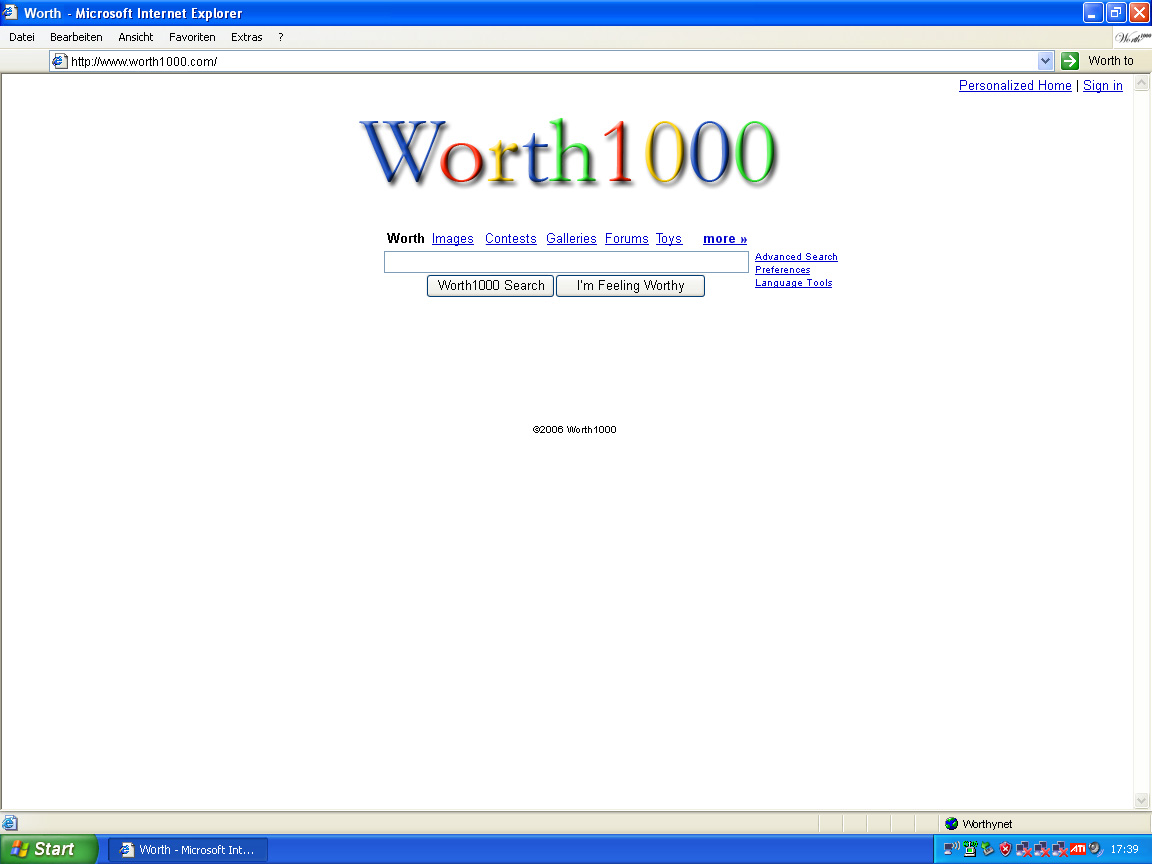Image resolution: width=1152 pixels, height=864 pixels.
Task: Click the Windows Start button
Action: [x=48, y=849]
